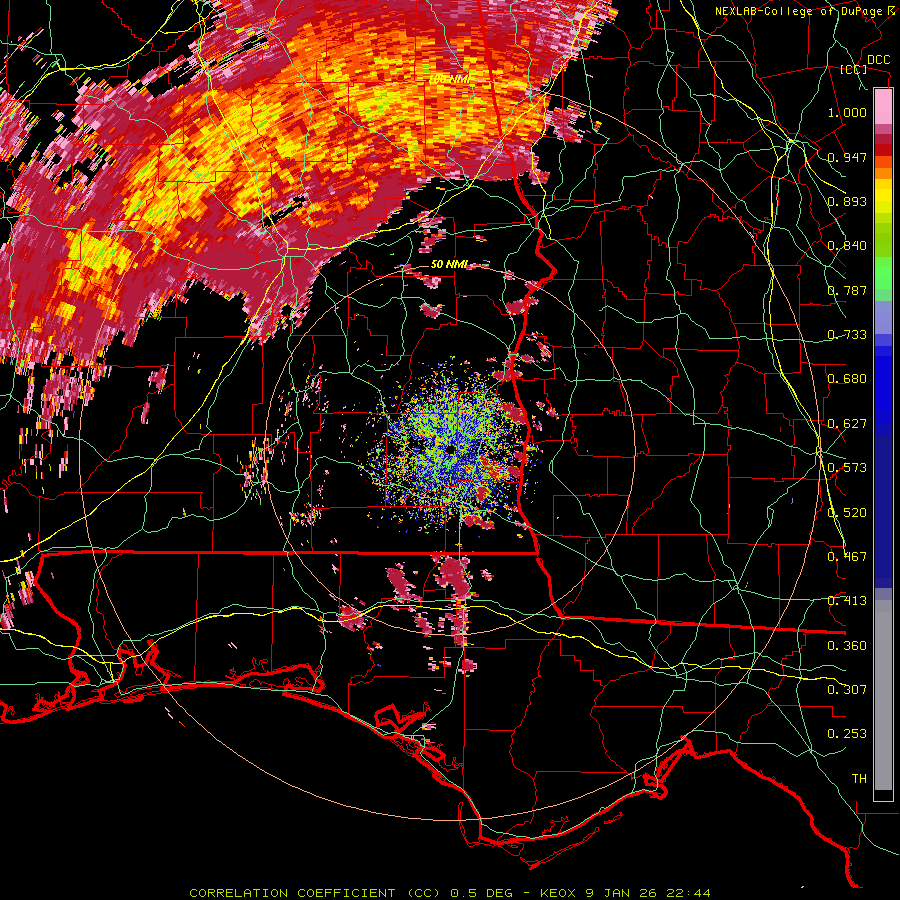
Task: Select the 0.413 legend value
Action: tap(847, 601)
